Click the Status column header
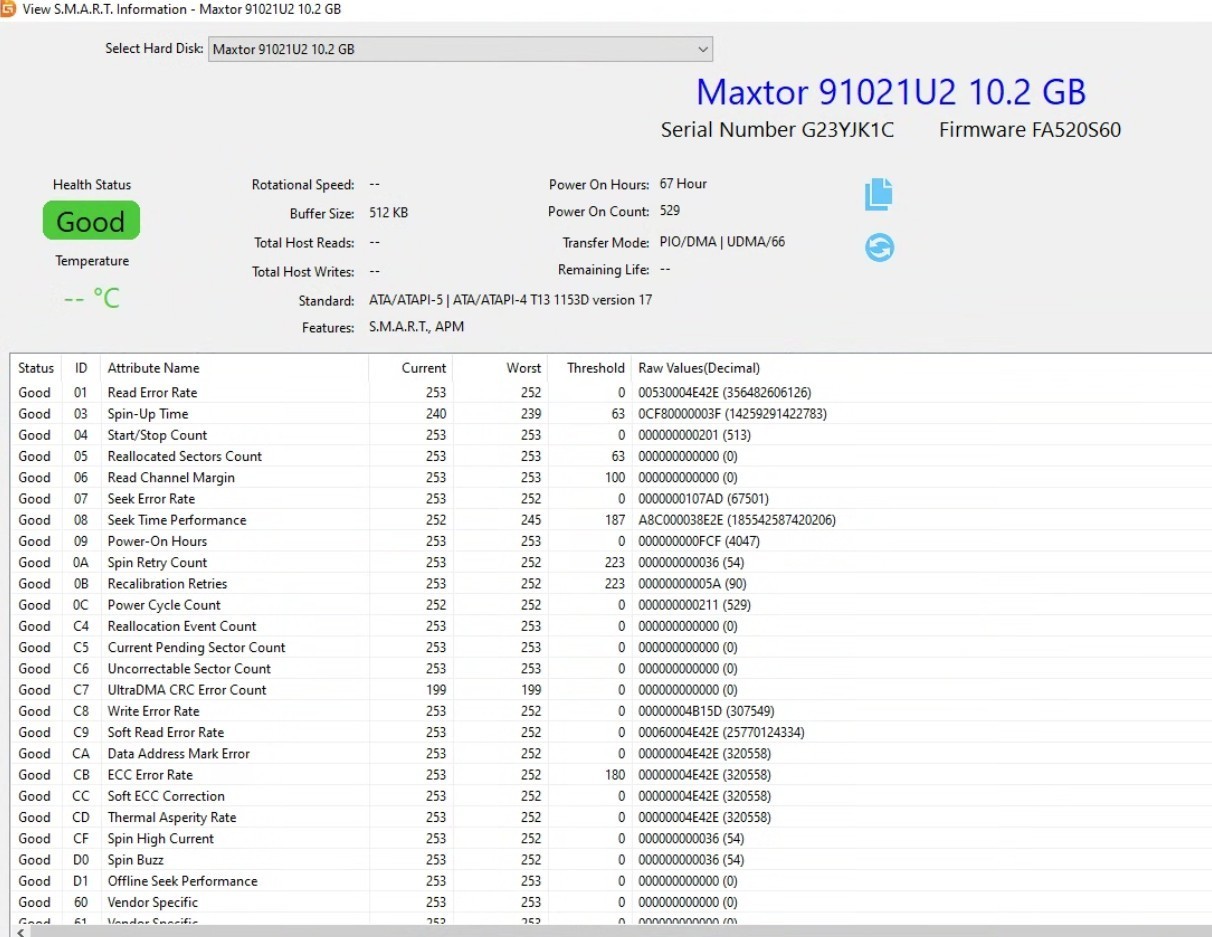The width and height of the screenshot is (1212, 937). click(x=36, y=368)
